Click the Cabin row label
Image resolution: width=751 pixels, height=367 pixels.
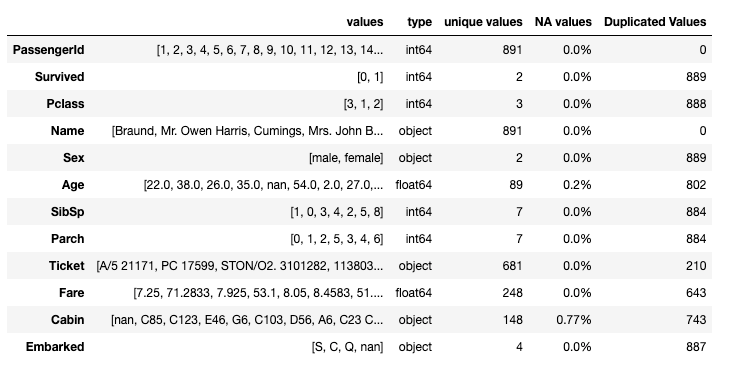pyautogui.click(x=68, y=320)
